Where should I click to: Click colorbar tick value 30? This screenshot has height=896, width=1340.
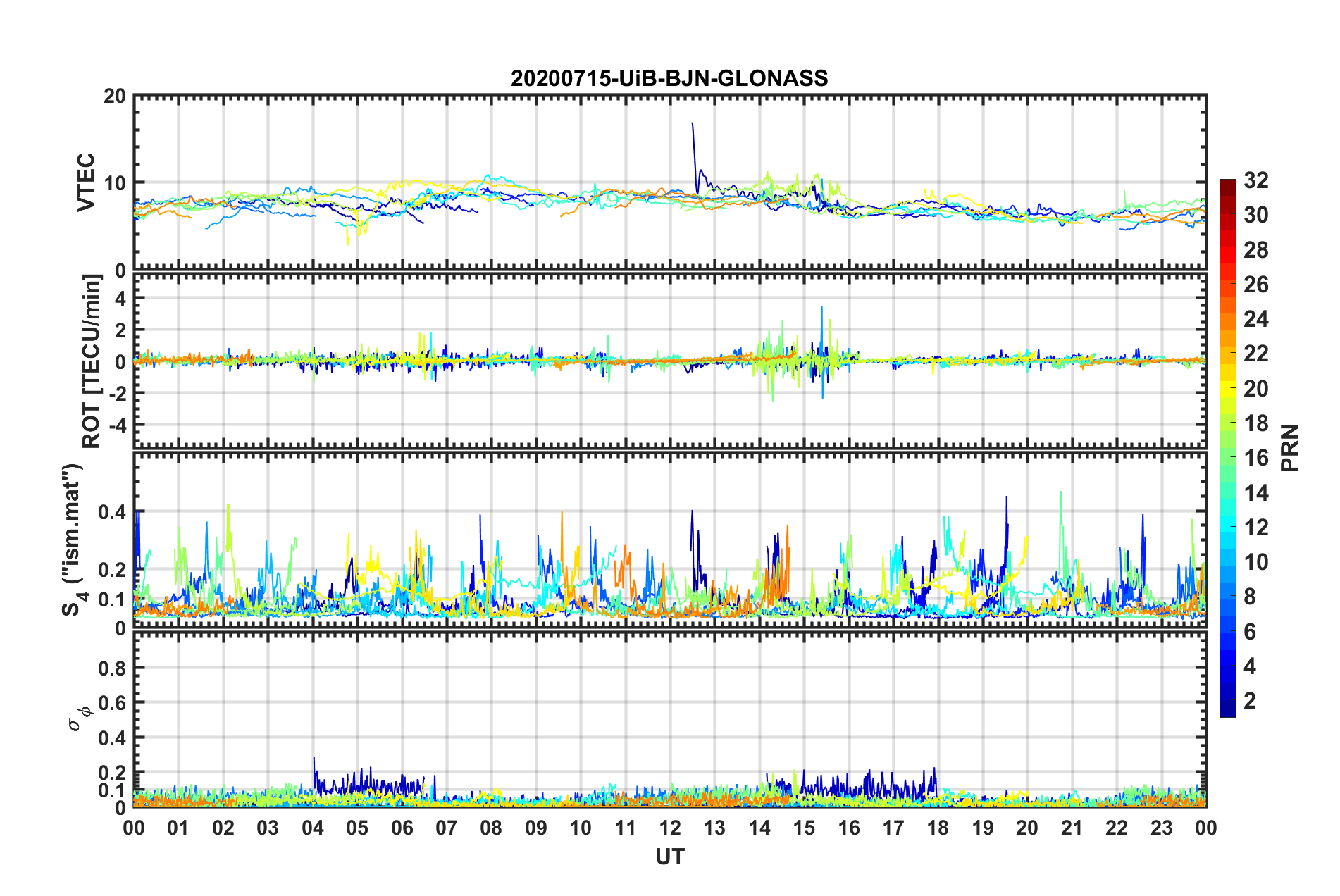point(1255,215)
